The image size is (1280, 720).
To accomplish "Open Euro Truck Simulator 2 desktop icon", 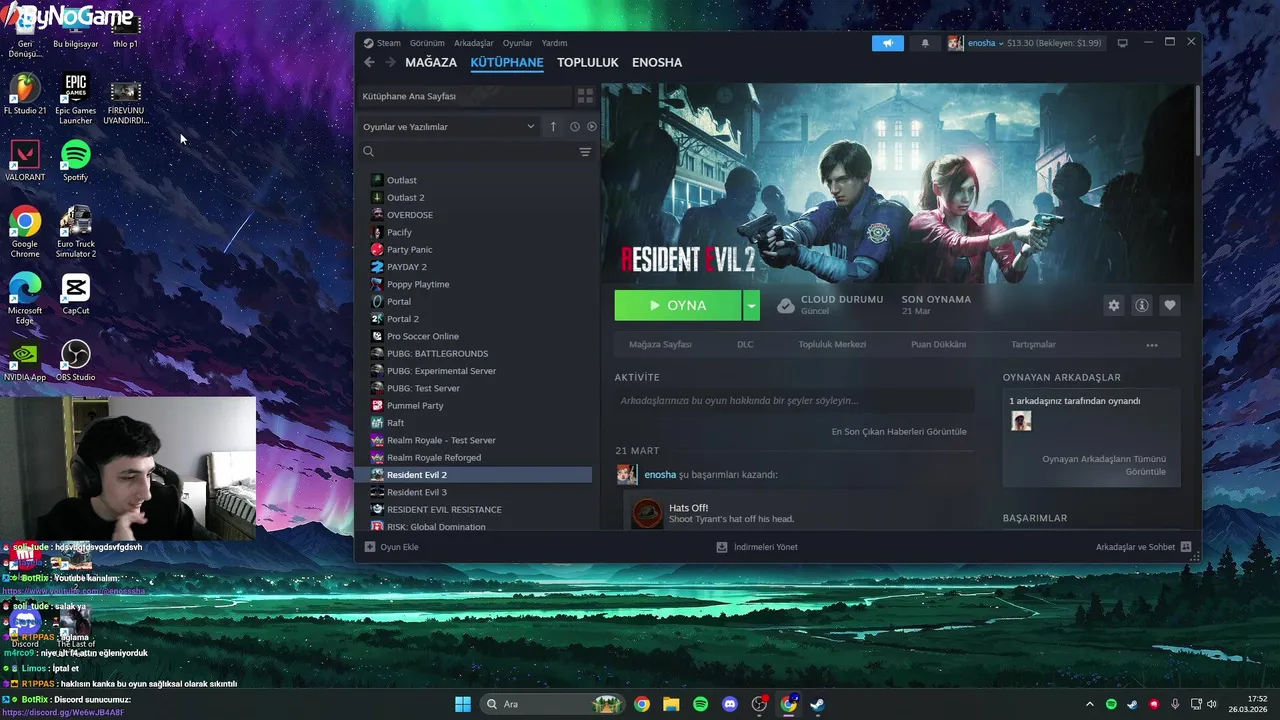I will (x=76, y=232).
